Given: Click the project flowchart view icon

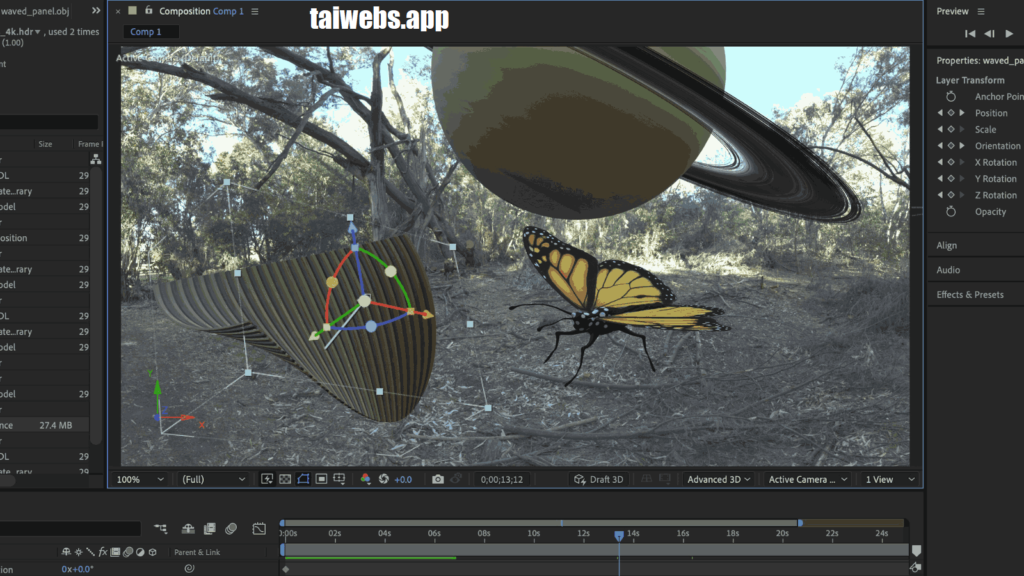Looking at the screenshot, I should click(x=96, y=159).
